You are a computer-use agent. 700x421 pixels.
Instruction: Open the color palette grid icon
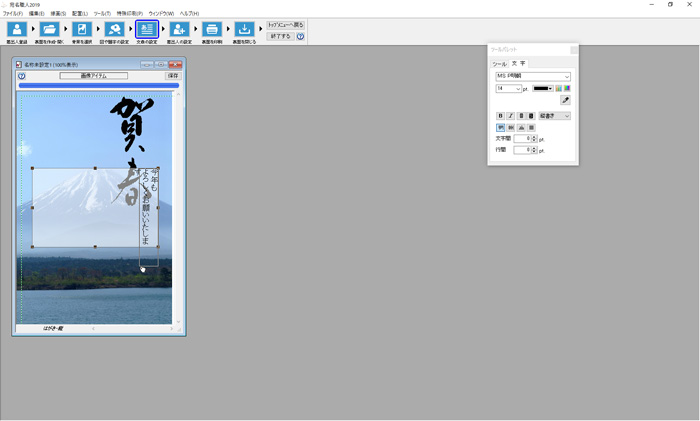[x=558, y=88]
